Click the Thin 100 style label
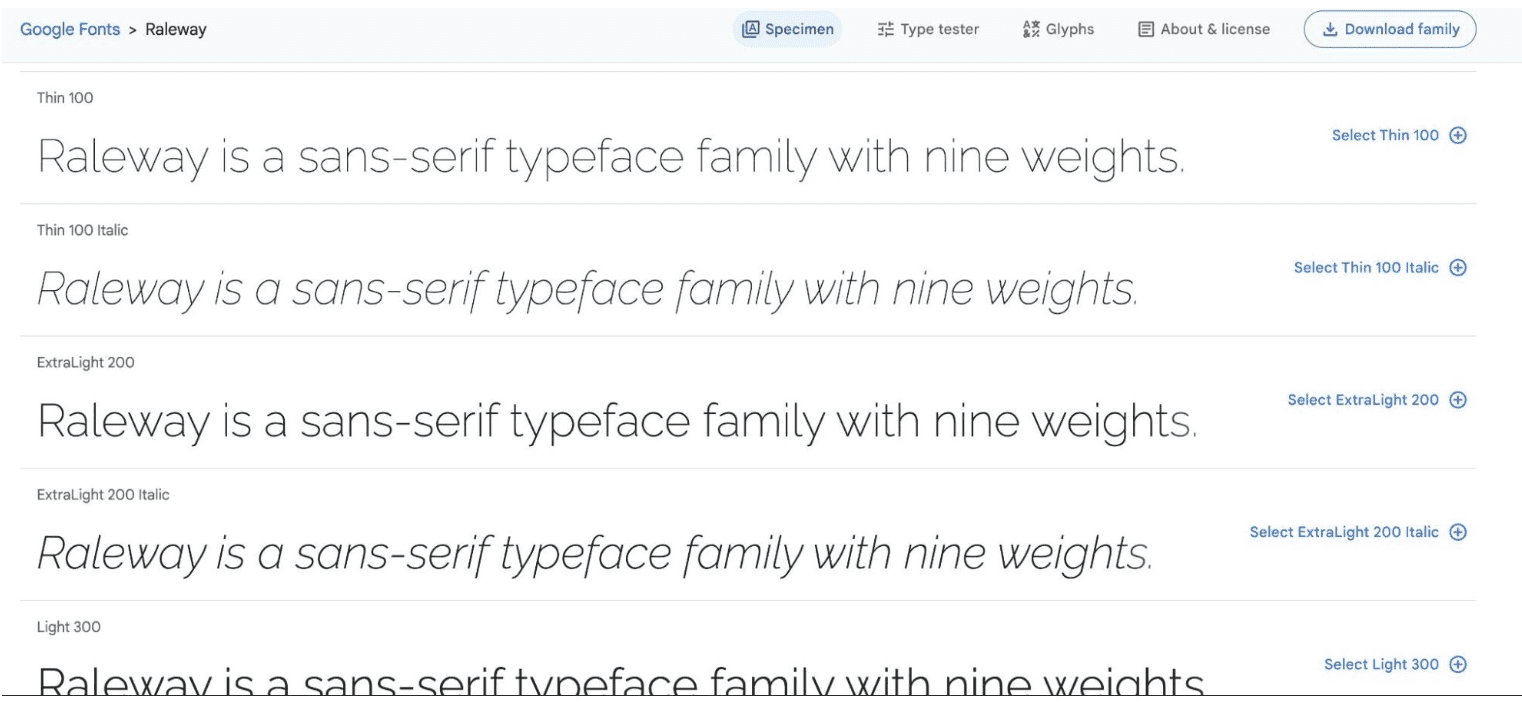This screenshot has height=714, width=1522. [65, 98]
